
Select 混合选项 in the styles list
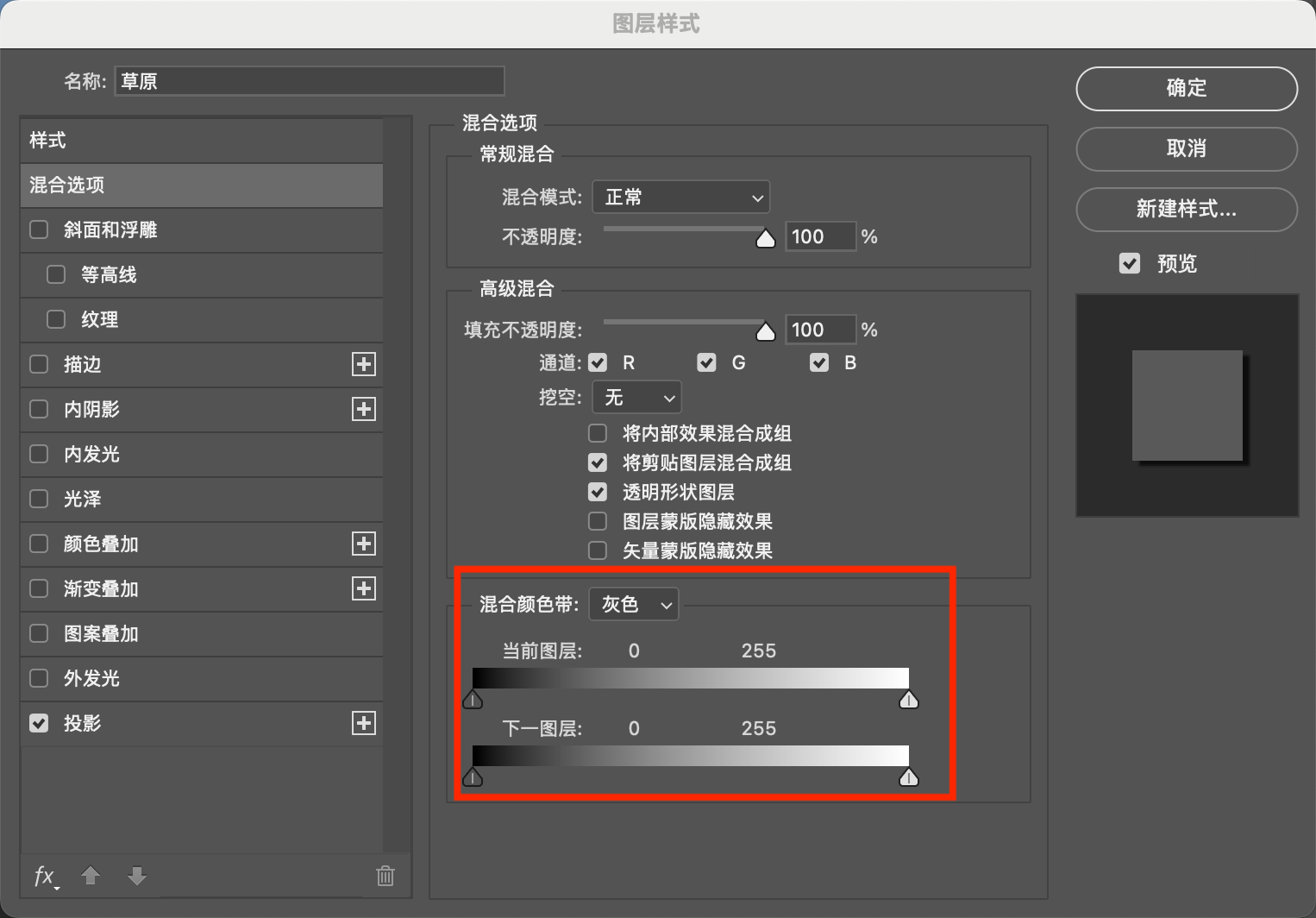[x=201, y=185]
